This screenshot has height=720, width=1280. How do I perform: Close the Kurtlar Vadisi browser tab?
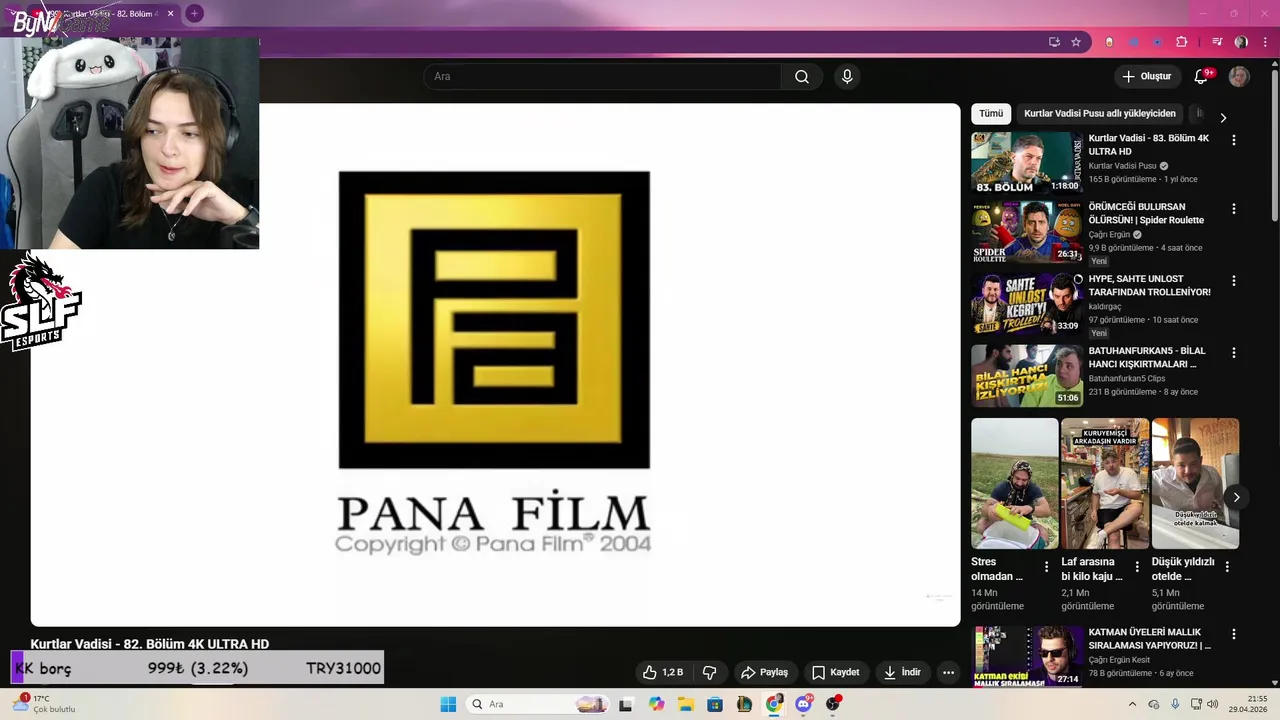click(x=171, y=14)
